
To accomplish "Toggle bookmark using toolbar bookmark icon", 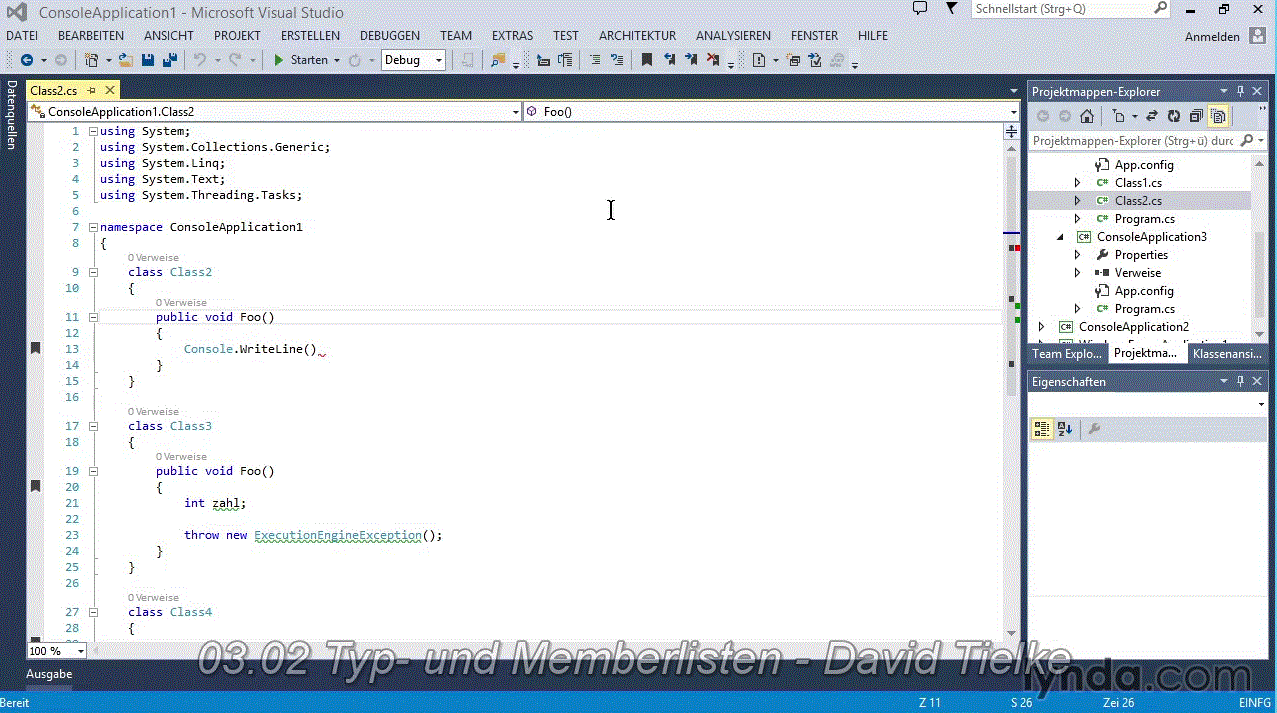I will [x=647, y=60].
